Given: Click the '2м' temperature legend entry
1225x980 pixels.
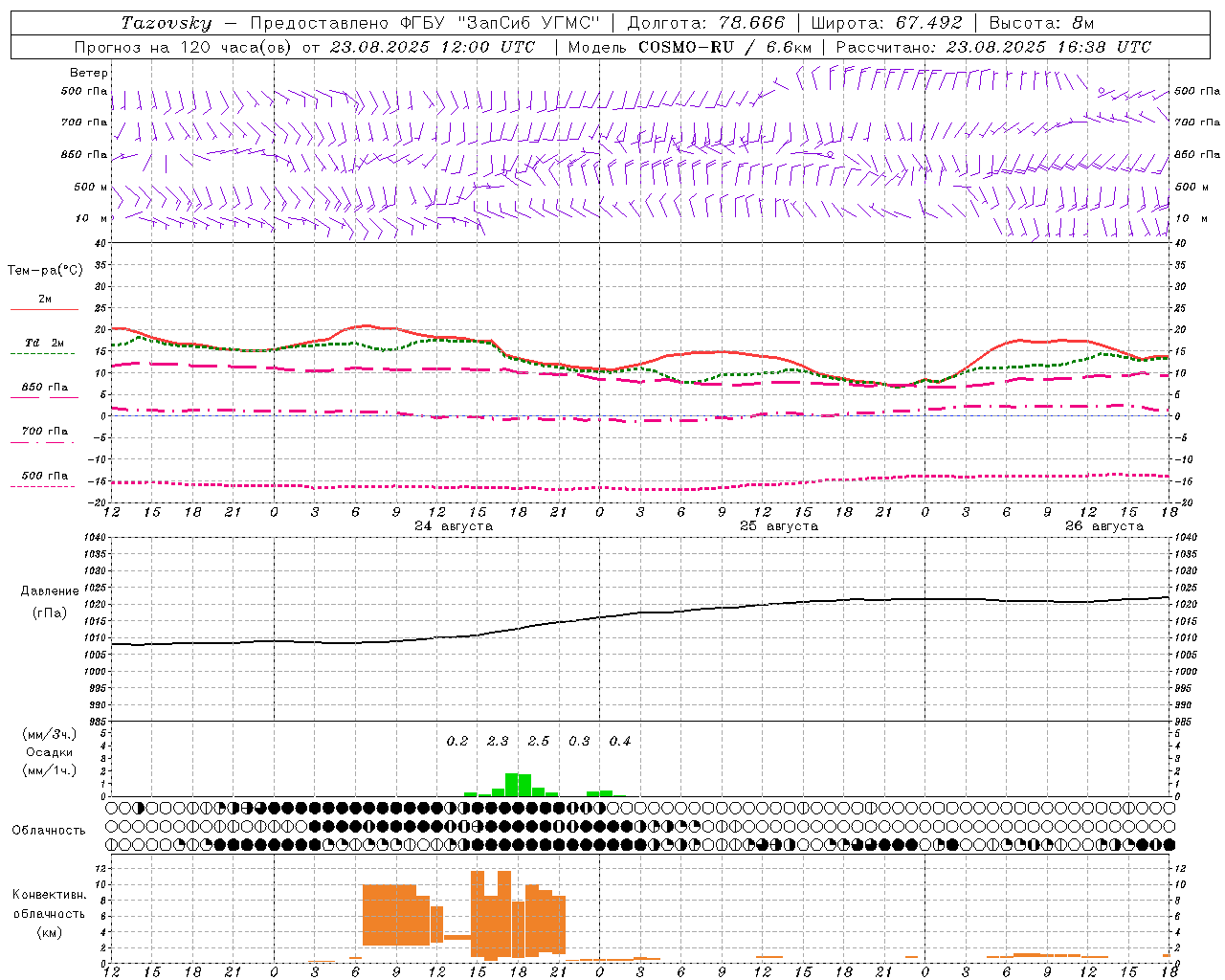Looking at the screenshot, I should [x=45, y=299].
